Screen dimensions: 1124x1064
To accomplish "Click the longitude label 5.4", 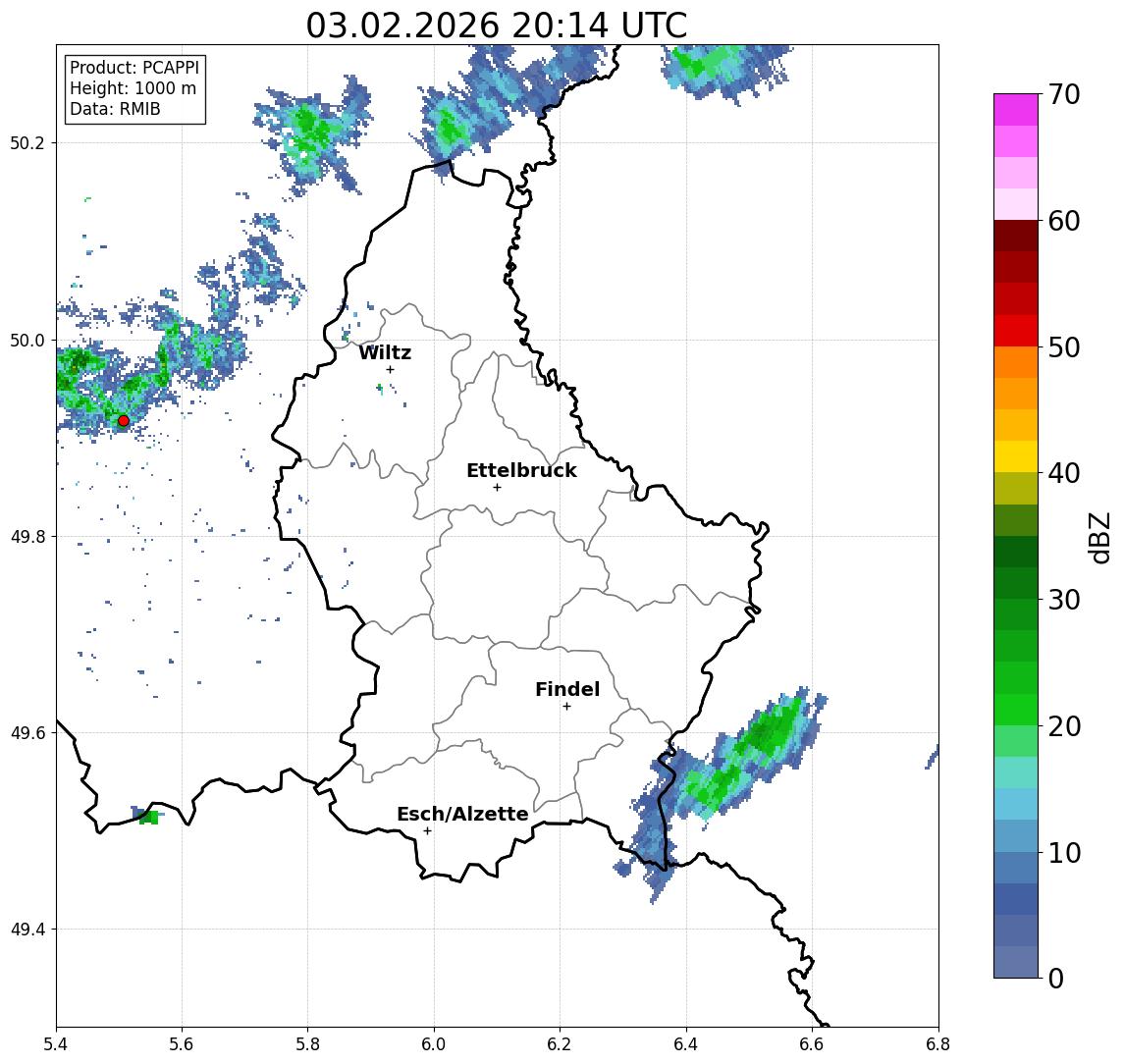I will 56,1044.
